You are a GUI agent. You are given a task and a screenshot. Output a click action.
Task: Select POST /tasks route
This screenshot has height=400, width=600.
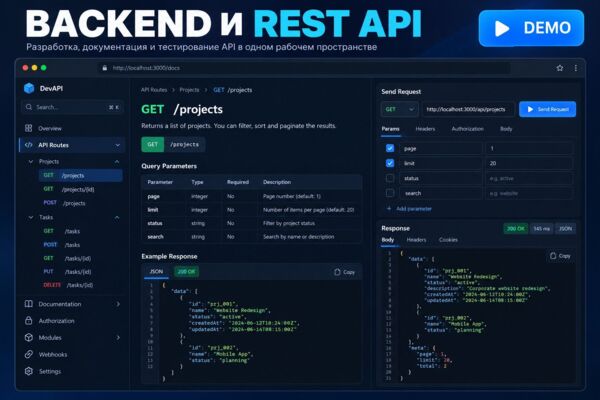62,245
